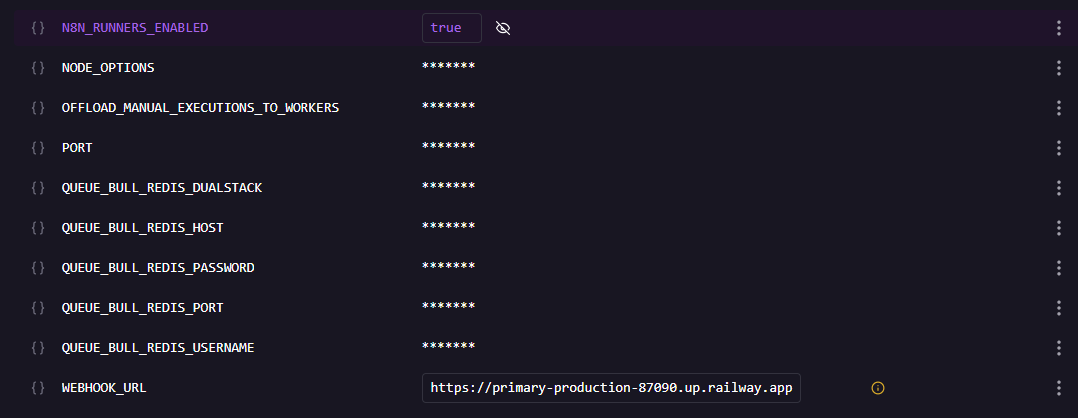The image size is (1078, 418).
Task: Open three-dot menu for WEBHOOK_URL
Action: 1058,388
